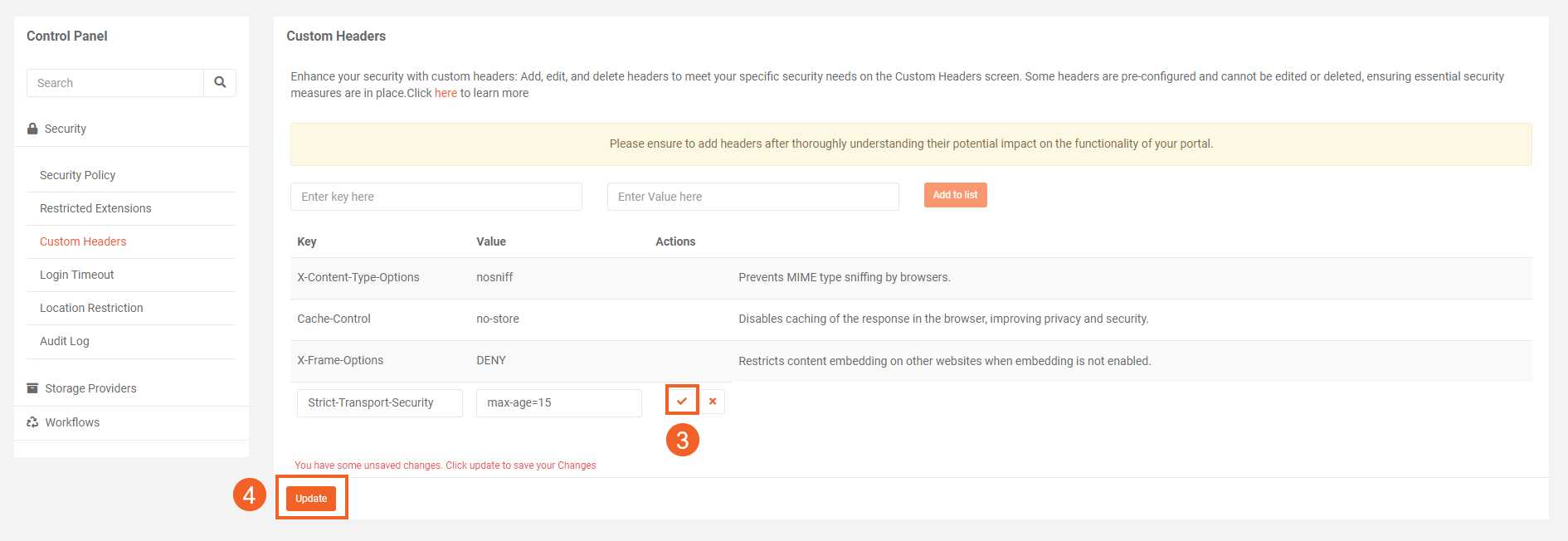Click the Storage Providers icon

(32, 388)
